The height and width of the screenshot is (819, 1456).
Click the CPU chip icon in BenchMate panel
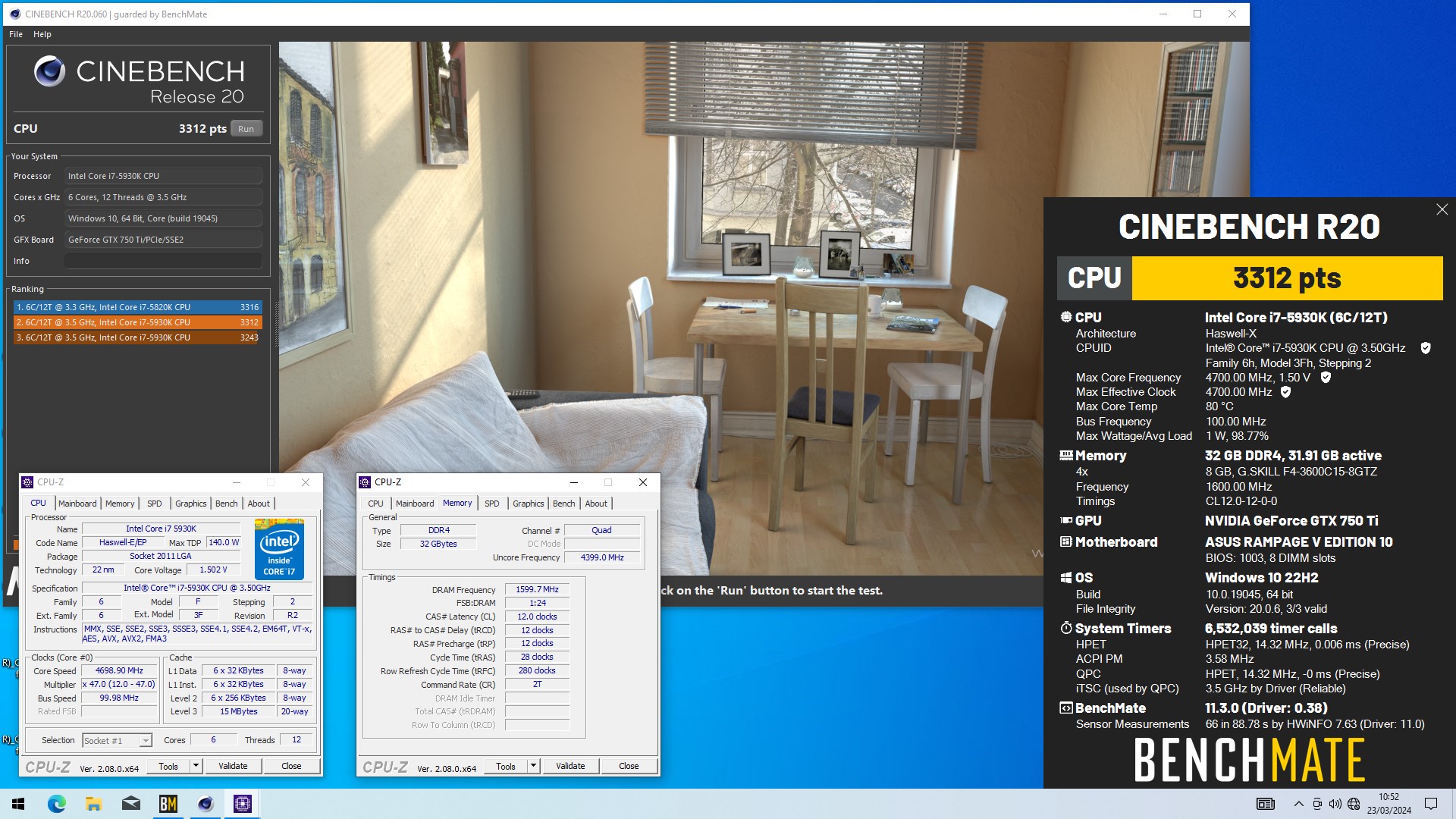[1066, 317]
